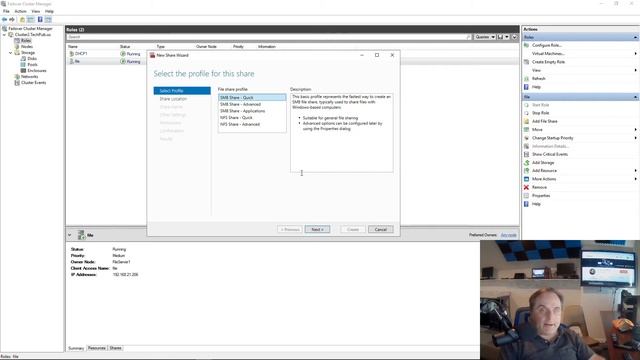Expand the Virtual Machines submenu arrow
The width and height of the screenshot is (640, 360).
(x=636, y=53)
